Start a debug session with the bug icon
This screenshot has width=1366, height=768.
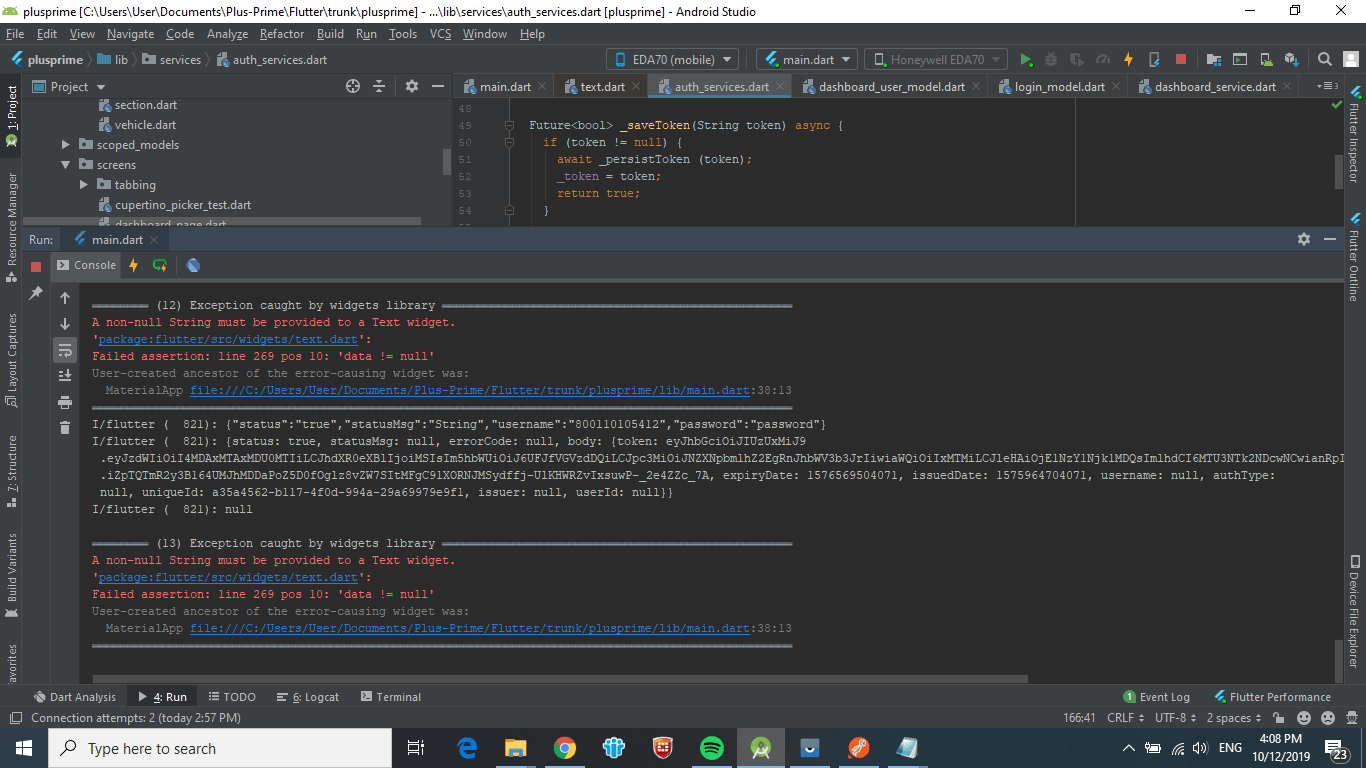(x=1050, y=59)
